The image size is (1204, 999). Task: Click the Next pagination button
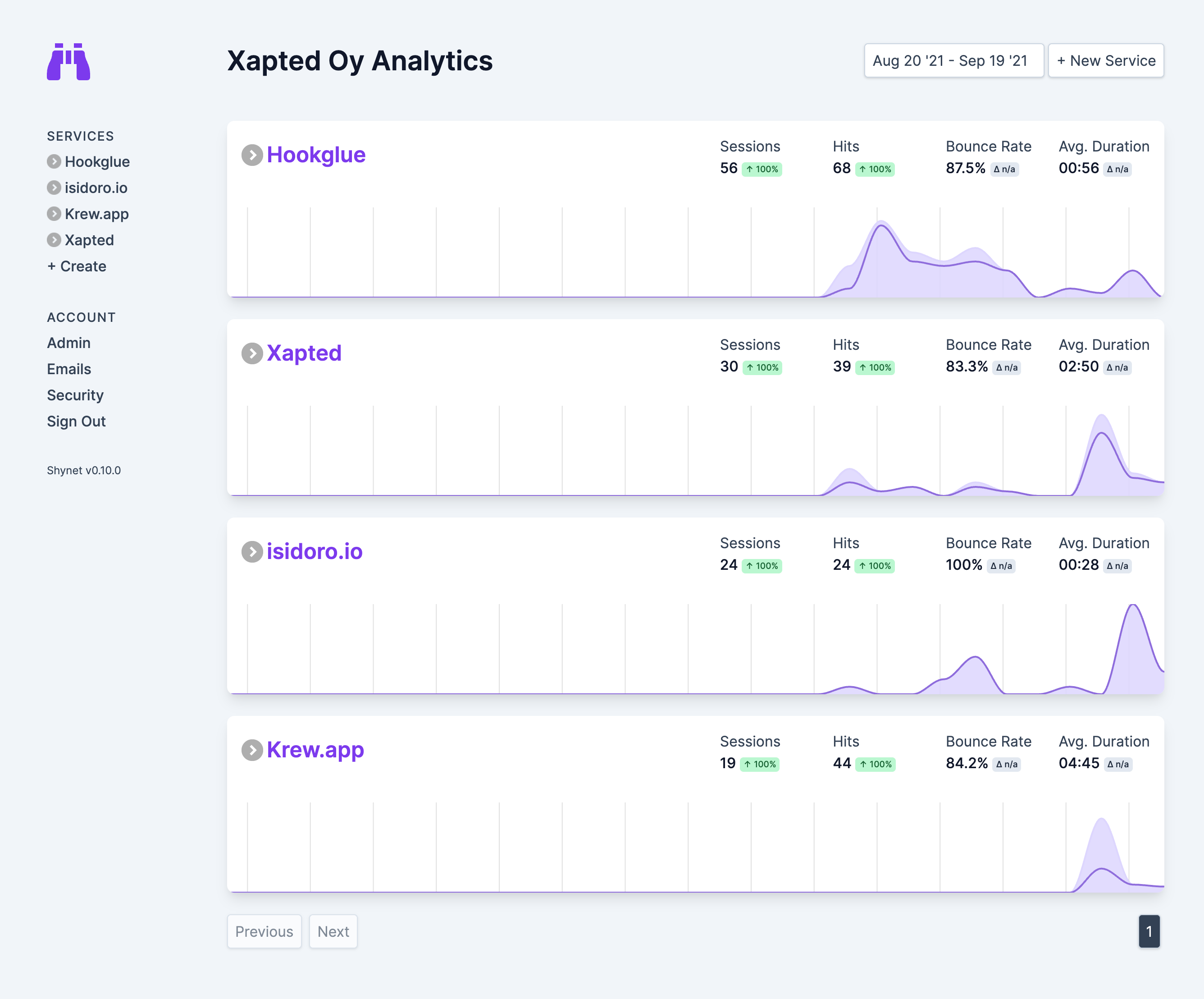tap(333, 931)
